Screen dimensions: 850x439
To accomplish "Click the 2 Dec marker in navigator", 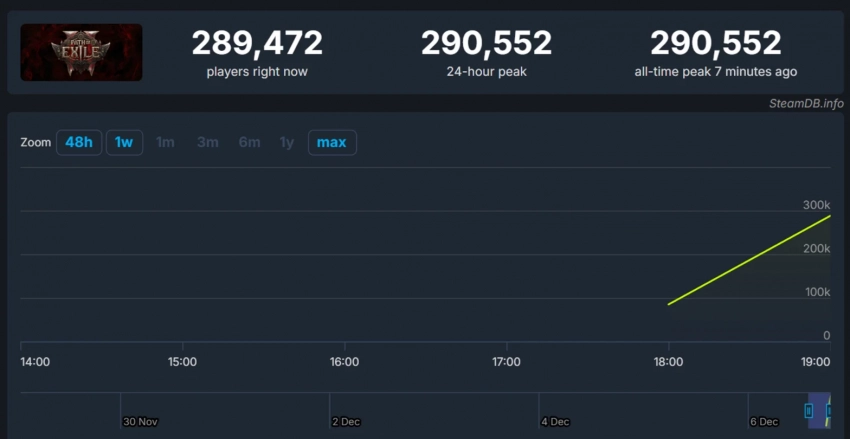I will tap(345, 421).
